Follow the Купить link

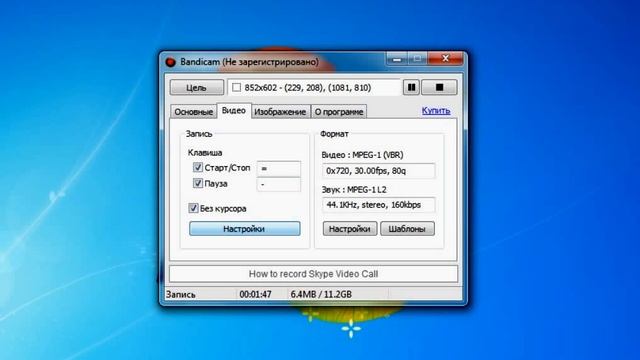[x=436, y=110]
